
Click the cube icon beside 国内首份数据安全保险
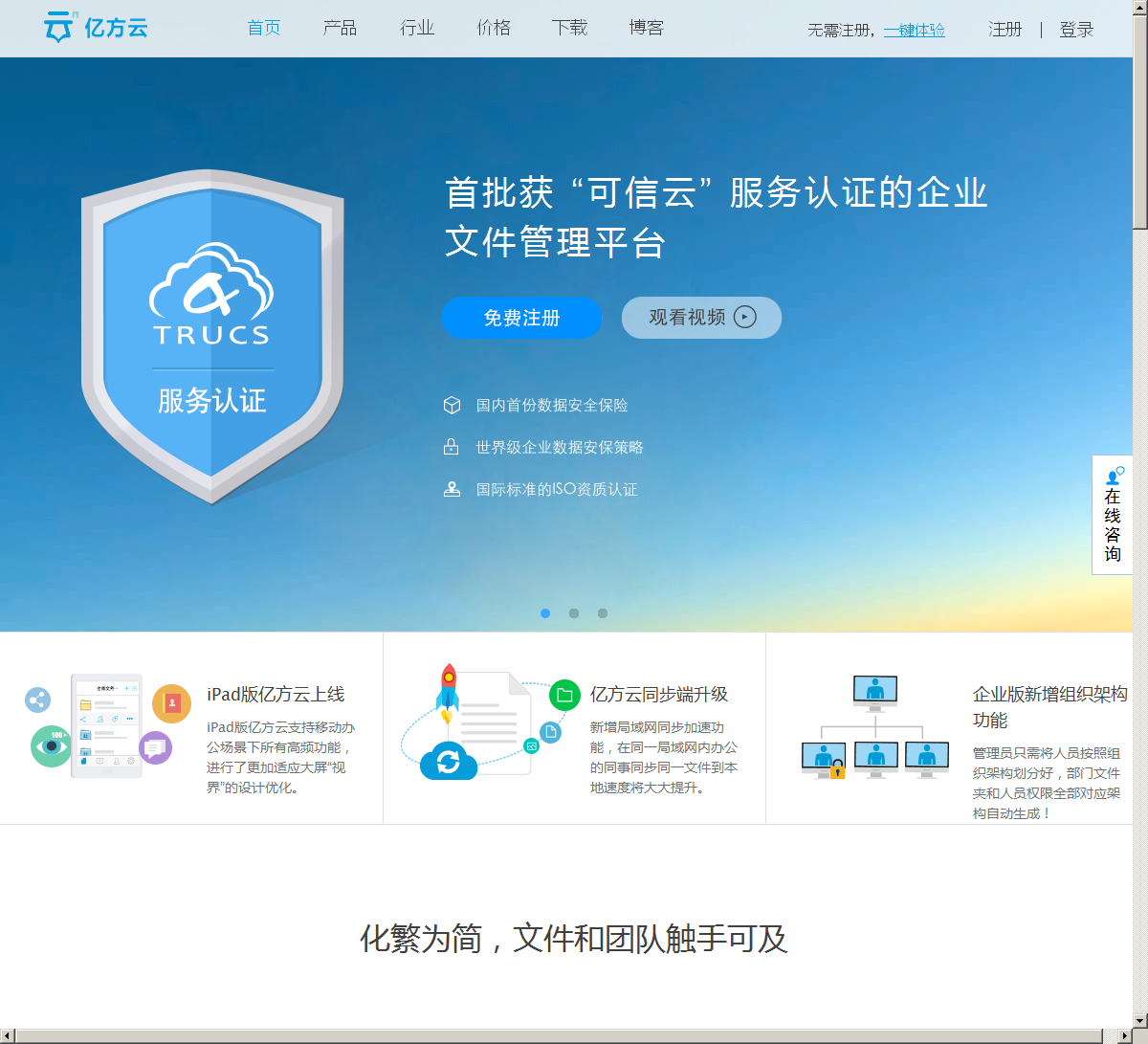point(453,406)
